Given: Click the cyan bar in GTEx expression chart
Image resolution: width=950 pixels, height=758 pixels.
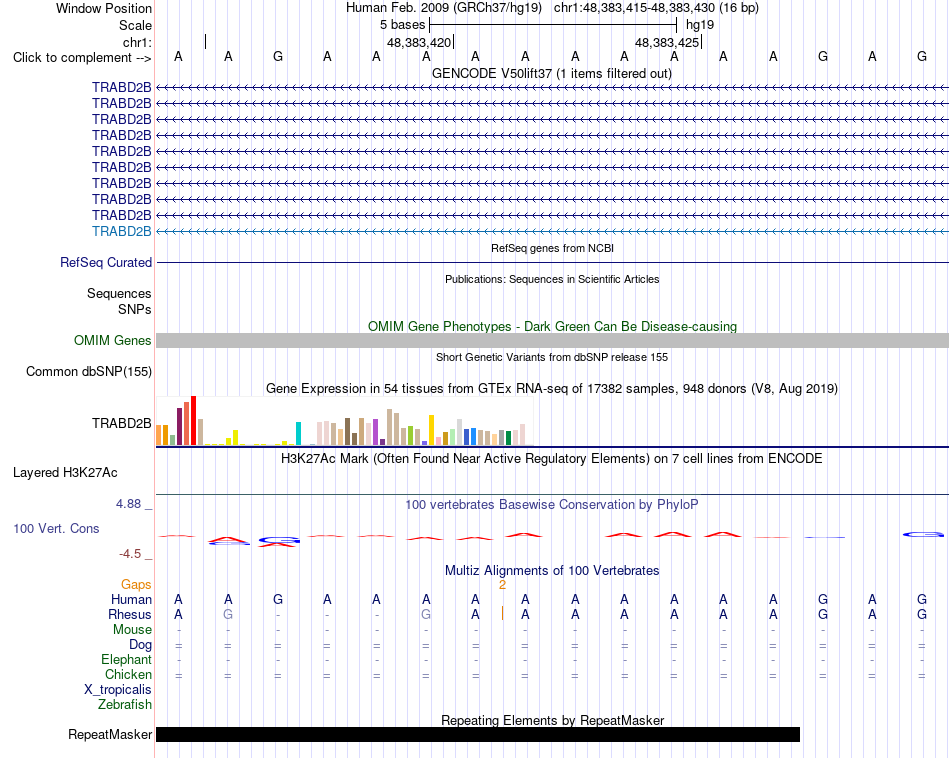Looking at the screenshot, I should pos(298,434).
